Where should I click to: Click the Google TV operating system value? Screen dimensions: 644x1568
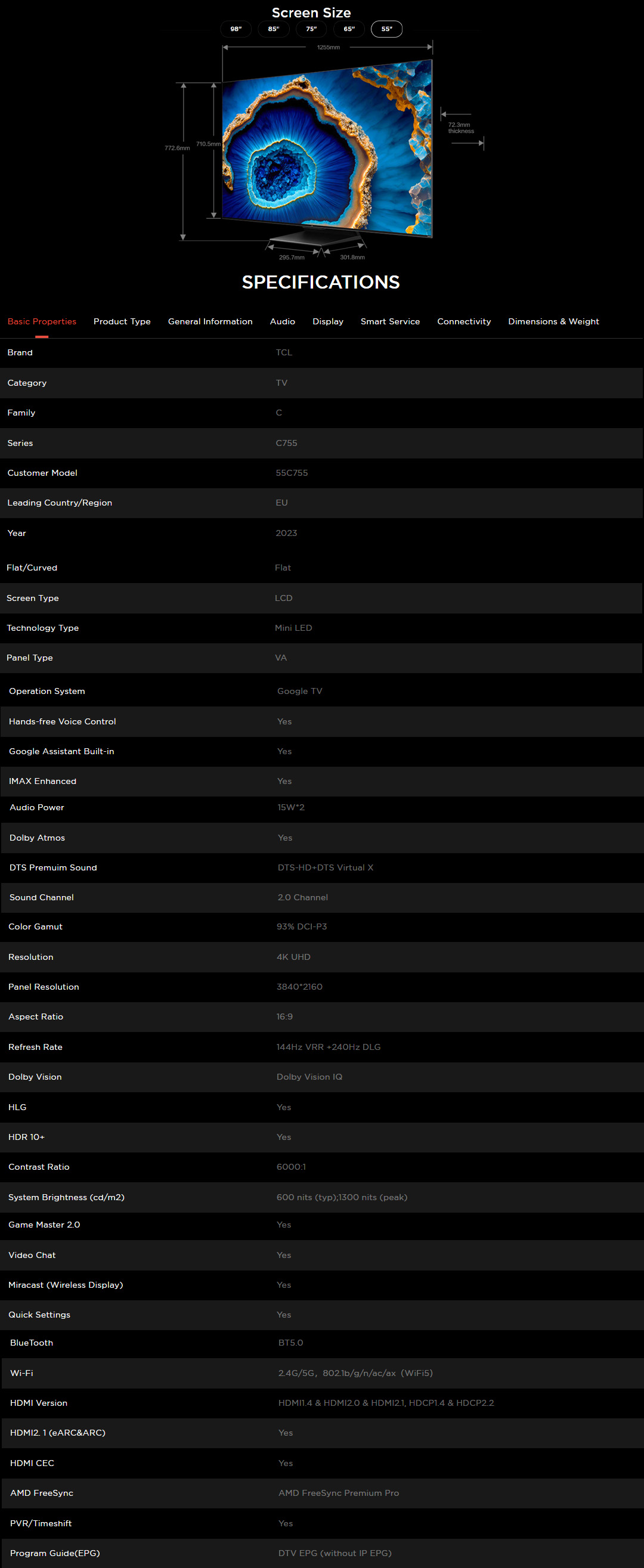pos(299,691)
